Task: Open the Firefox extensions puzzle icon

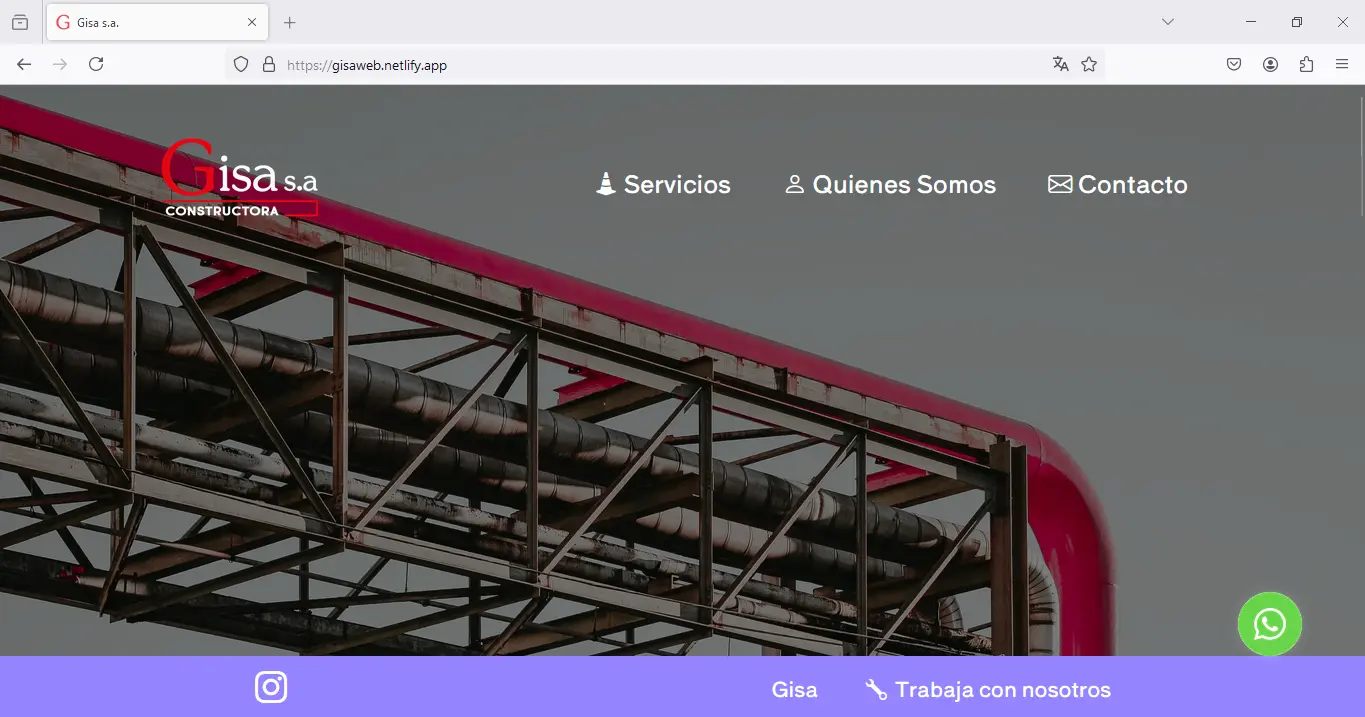Action: (1306, 64)
